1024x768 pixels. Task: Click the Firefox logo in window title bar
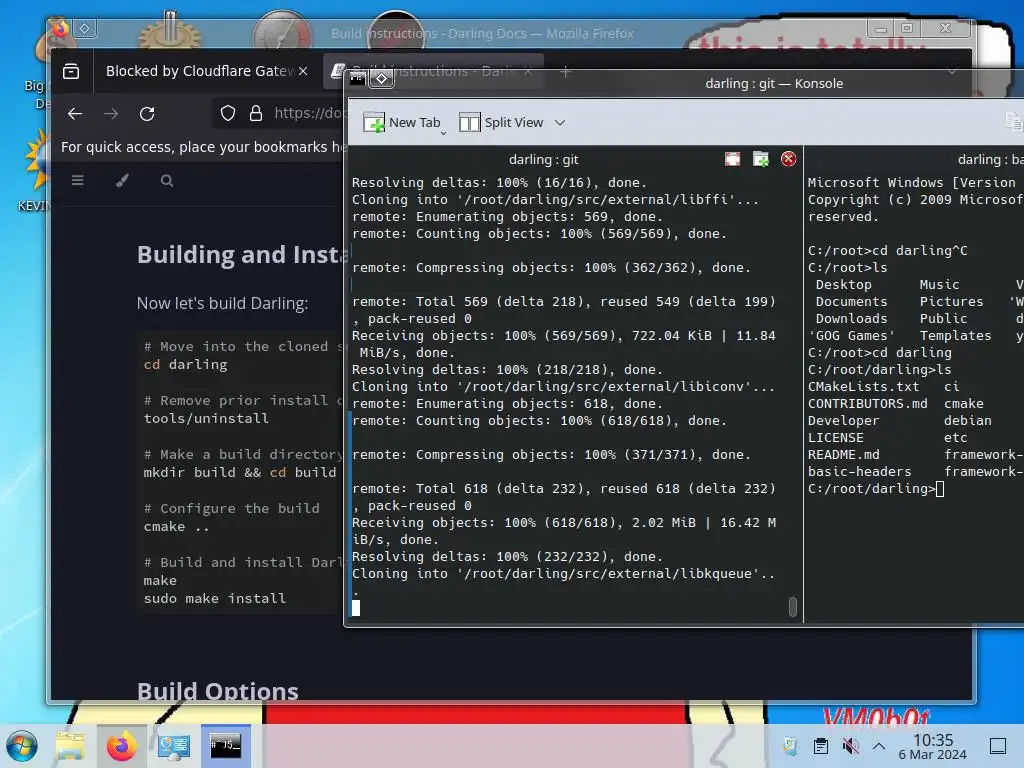click(61, 28)
